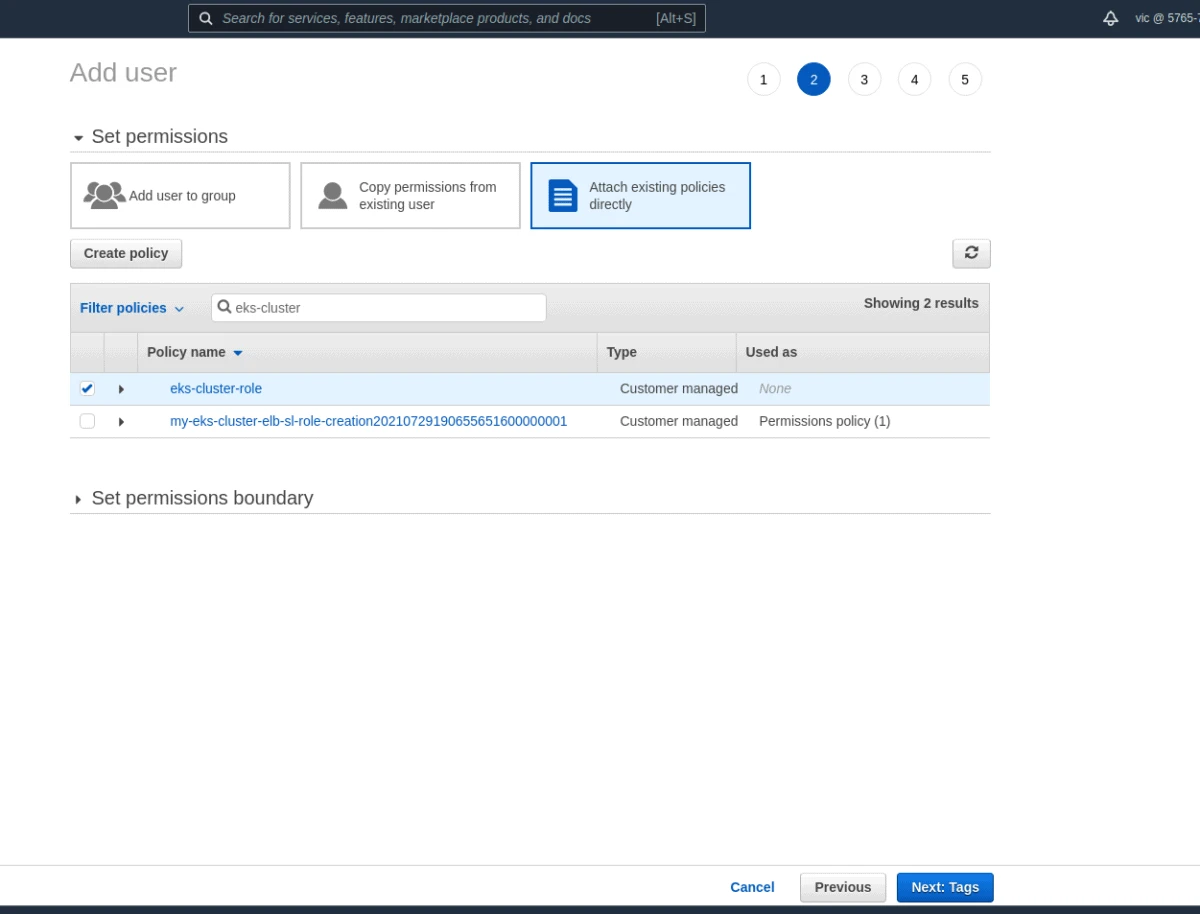Open the eks-cluster-role policy link
This screenshot has height=914, width=1200.
(216, 388)
